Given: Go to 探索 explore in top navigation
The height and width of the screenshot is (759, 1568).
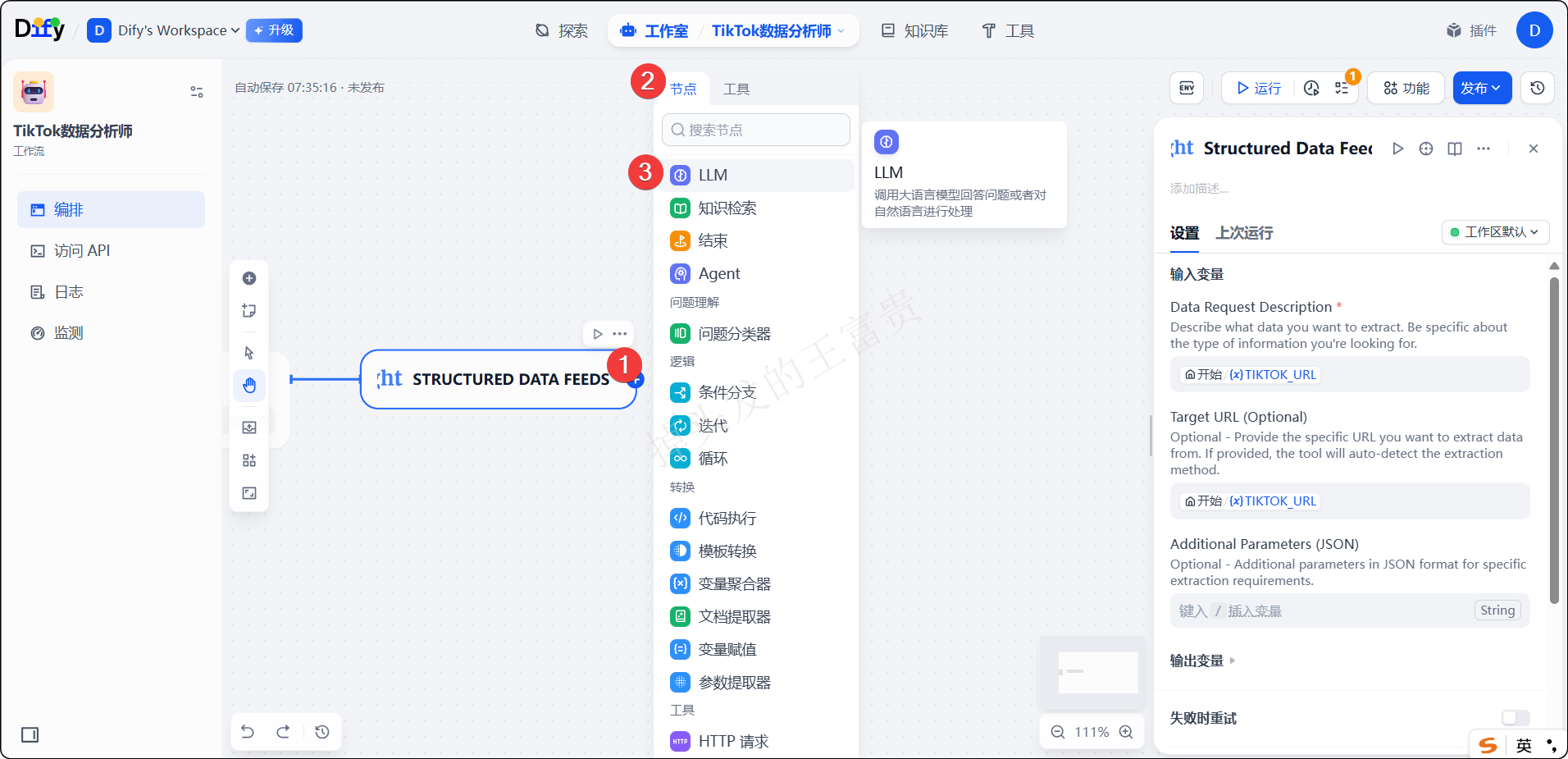Looking at the screenshot, I should (x=562, y=30).
